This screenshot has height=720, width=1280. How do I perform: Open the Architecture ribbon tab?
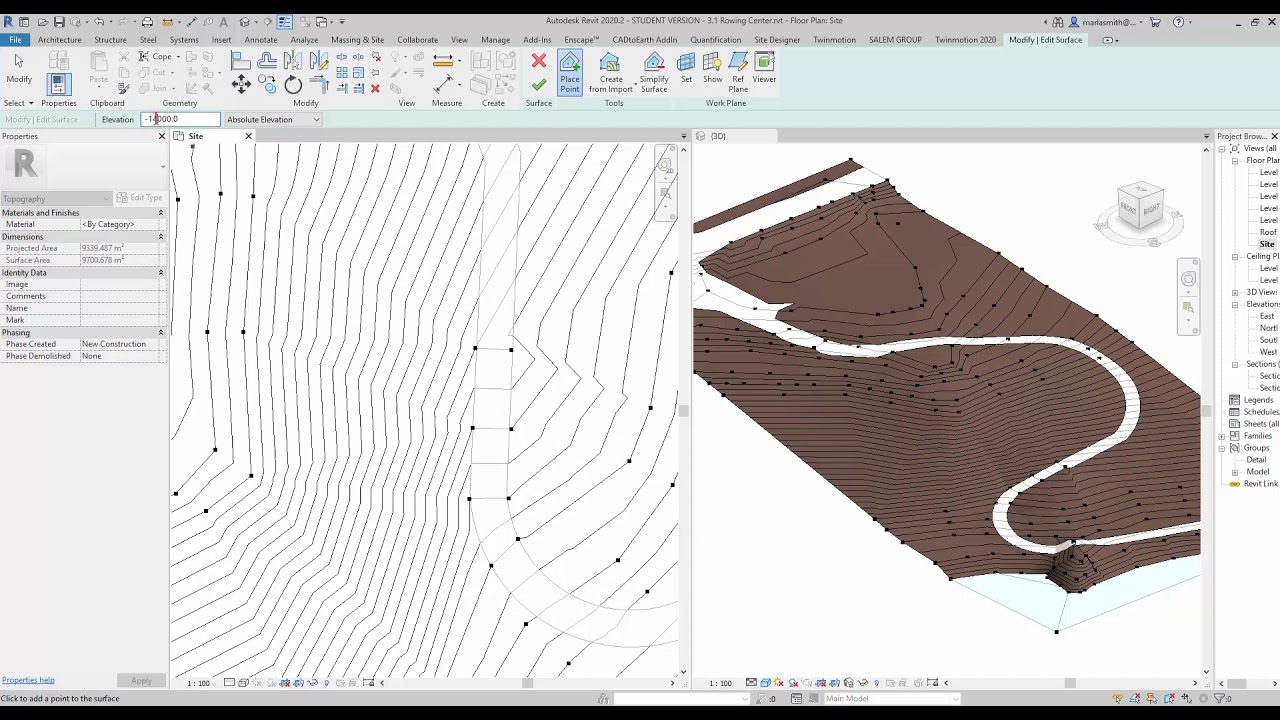click(x=59, y=40)
